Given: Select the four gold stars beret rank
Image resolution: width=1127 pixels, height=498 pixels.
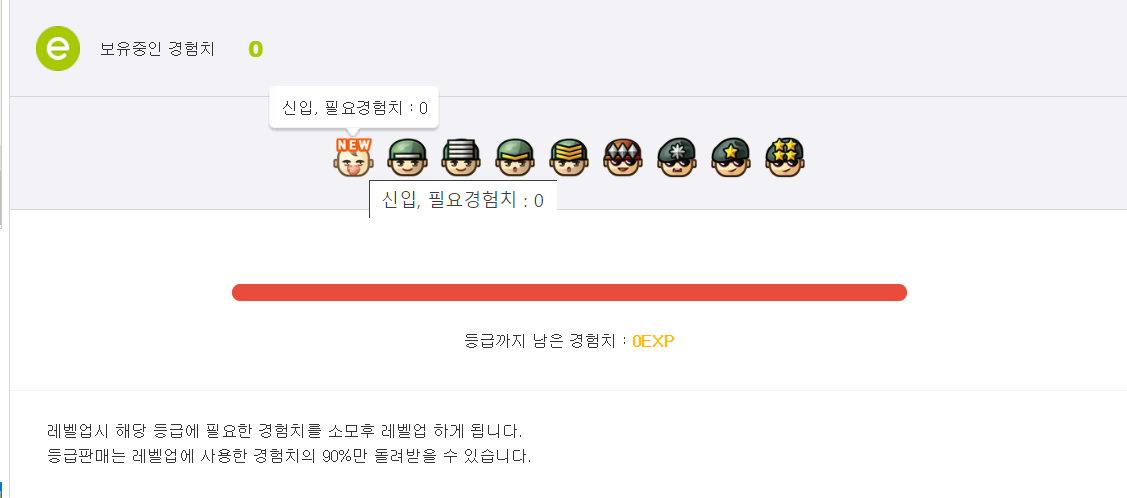Looking at the screenshot, I should 785,157.
